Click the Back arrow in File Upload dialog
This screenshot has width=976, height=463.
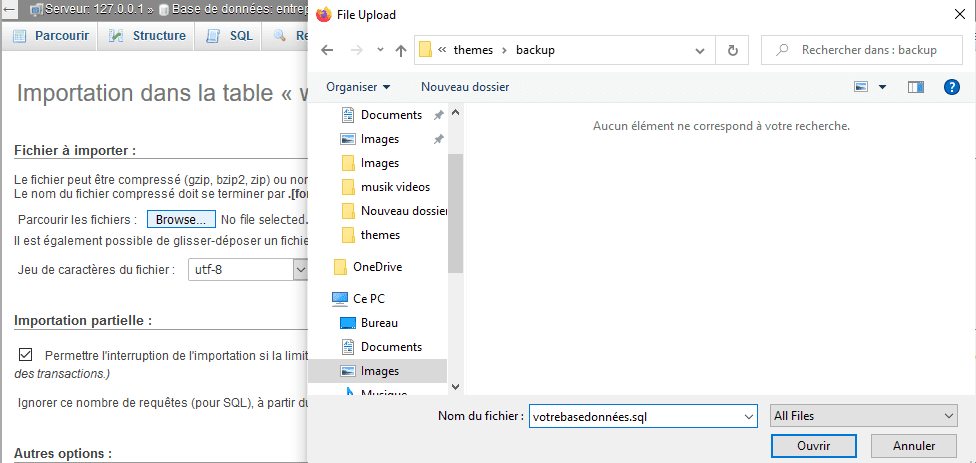click(327, 50)
